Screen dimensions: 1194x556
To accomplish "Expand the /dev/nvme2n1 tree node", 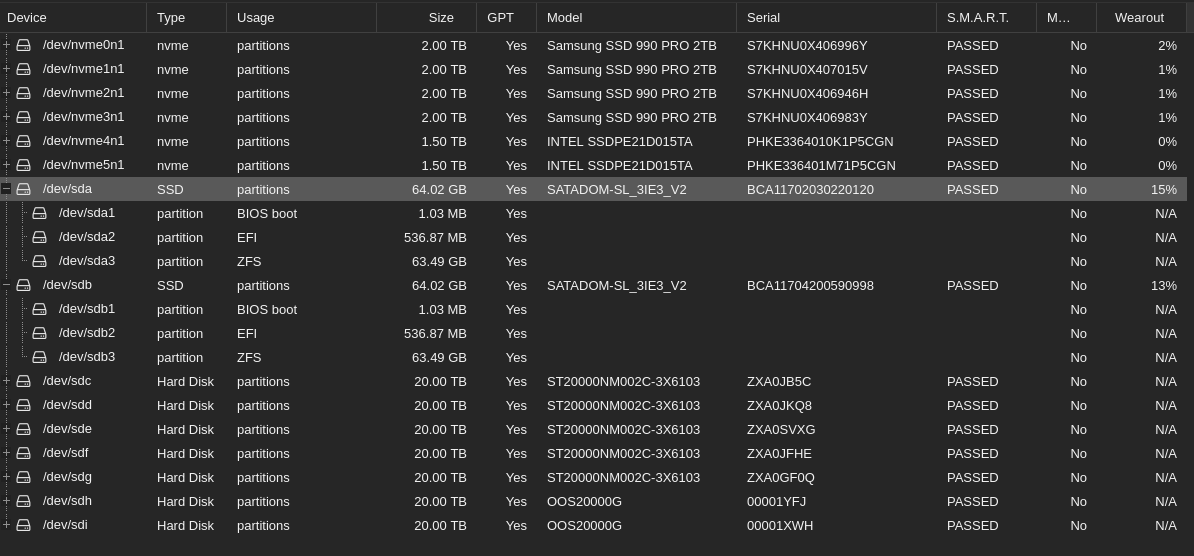I will [6, 93].
